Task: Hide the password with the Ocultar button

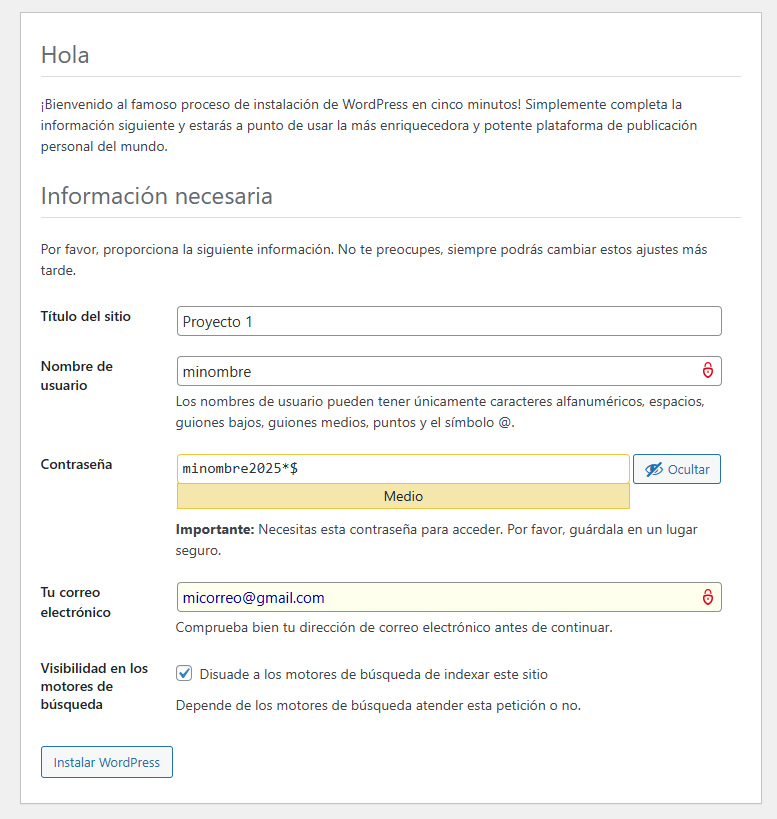Action: coord(677,469)
